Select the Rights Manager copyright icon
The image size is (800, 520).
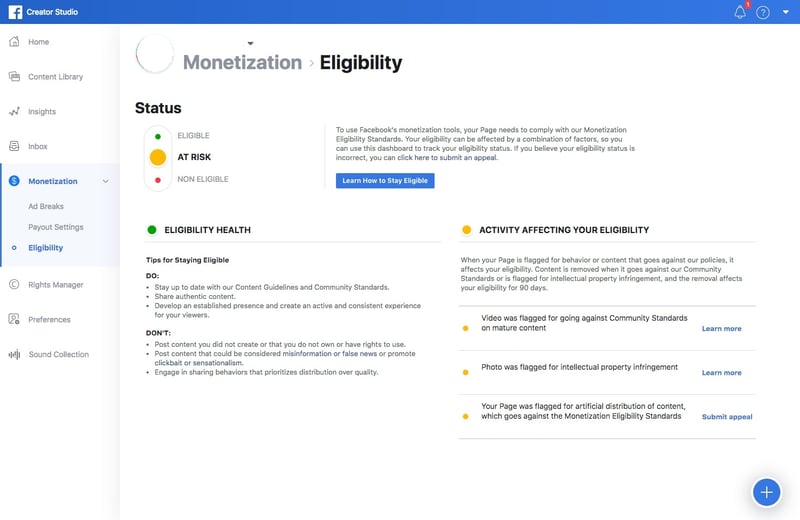[14, 285]
